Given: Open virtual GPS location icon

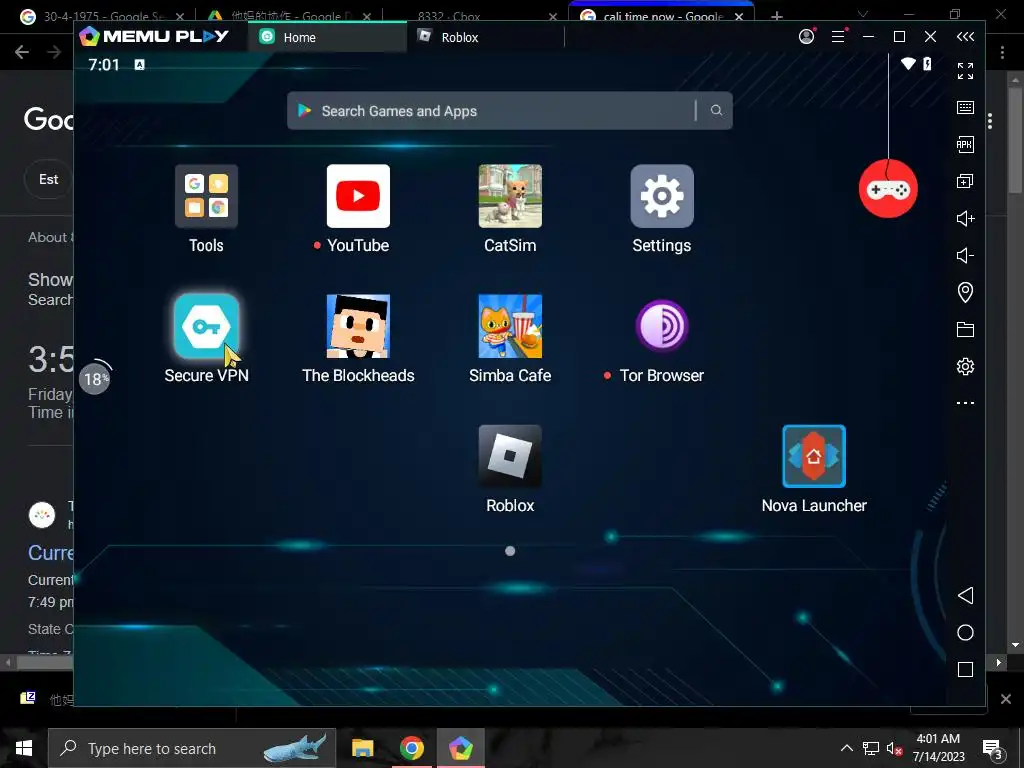Looking at the screenshot, I should 965,293.
